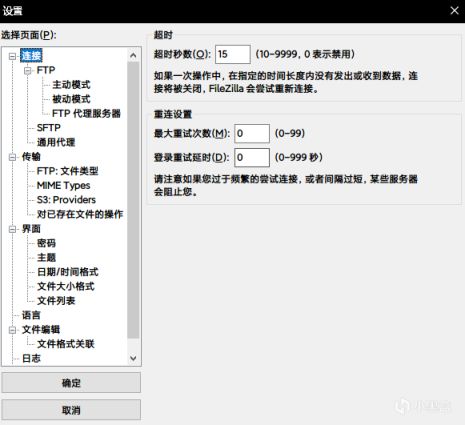Screen dimensions: 465x425
Task: Select 被动模式 in the tree
Action: tap(71, 99)
